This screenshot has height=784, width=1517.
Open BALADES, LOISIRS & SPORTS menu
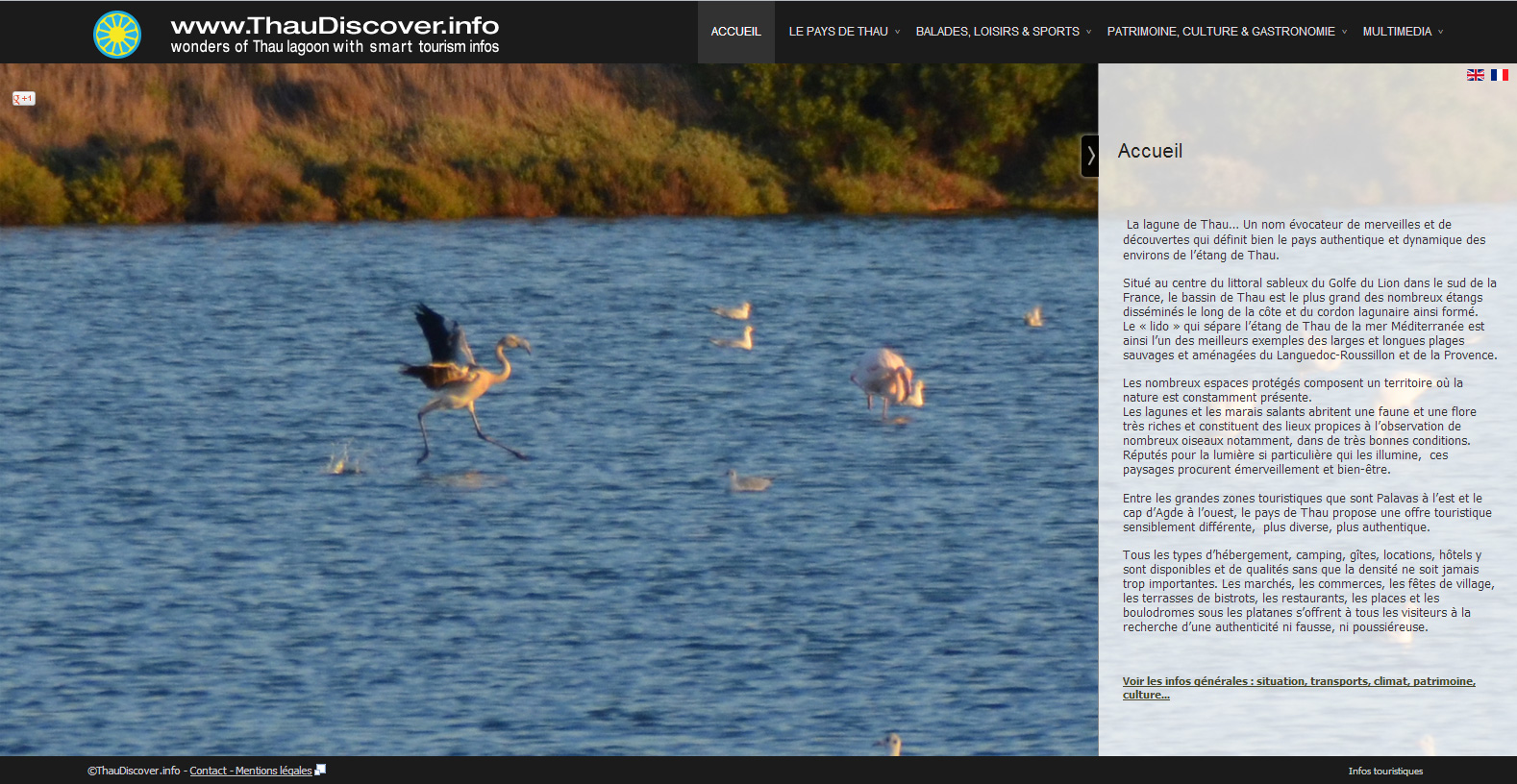click(x=998, y=32)
